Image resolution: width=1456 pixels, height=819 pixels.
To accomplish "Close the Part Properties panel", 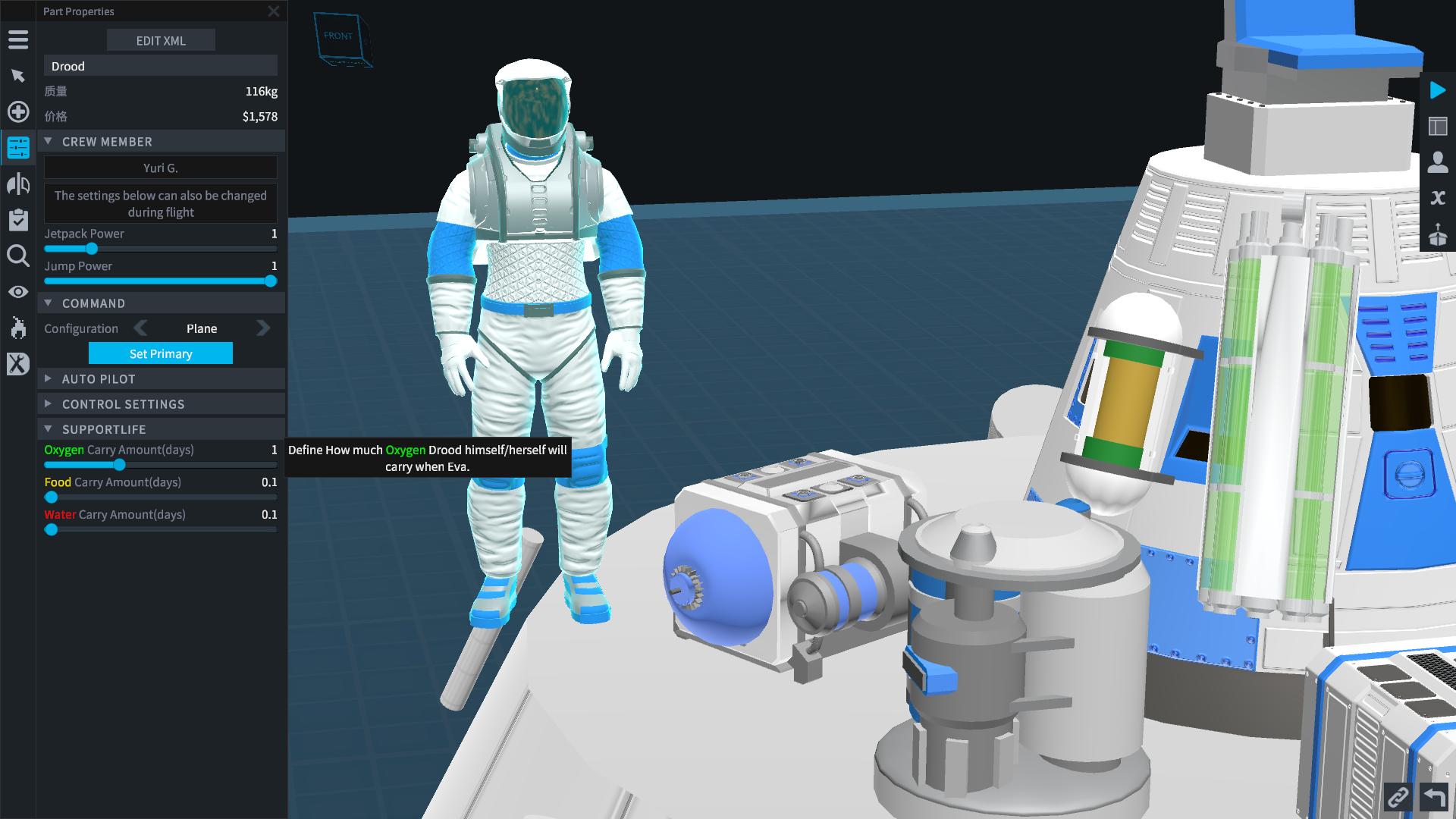I will [x=274, y=11].
